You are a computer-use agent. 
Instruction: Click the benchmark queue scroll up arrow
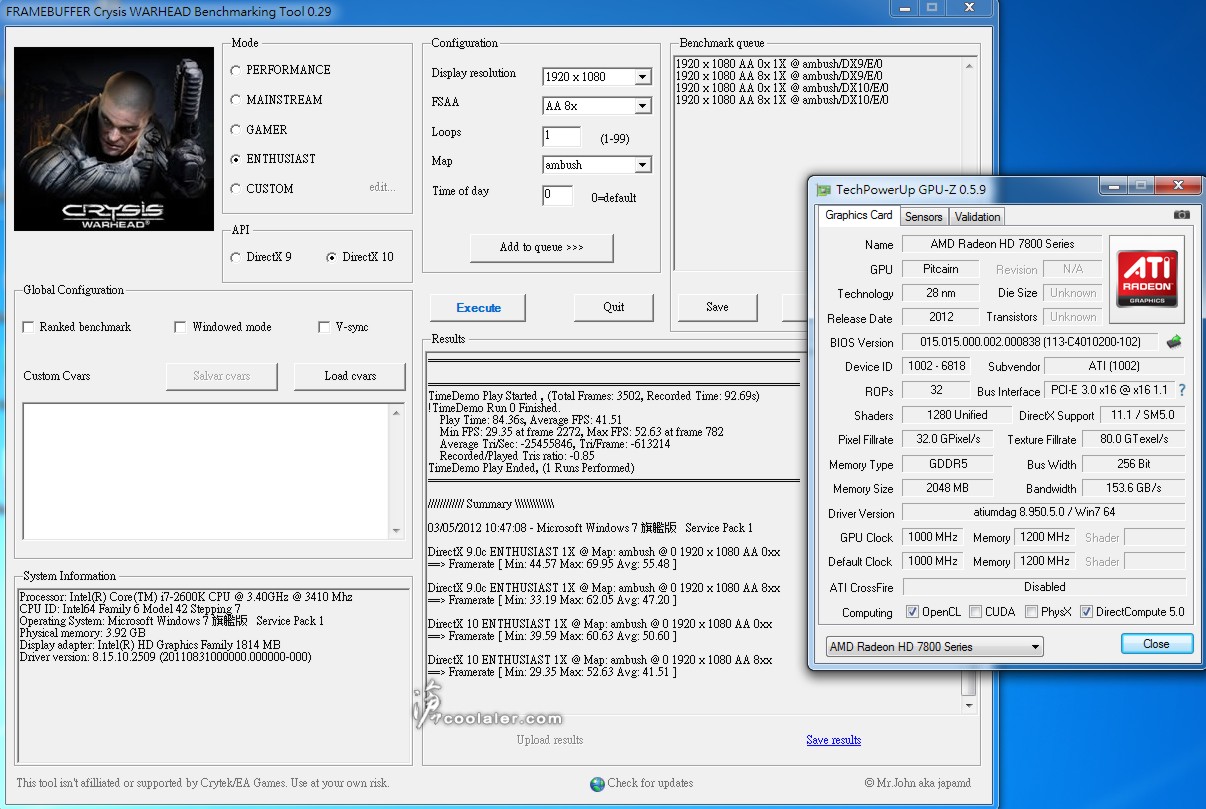[x=968, y=66]
